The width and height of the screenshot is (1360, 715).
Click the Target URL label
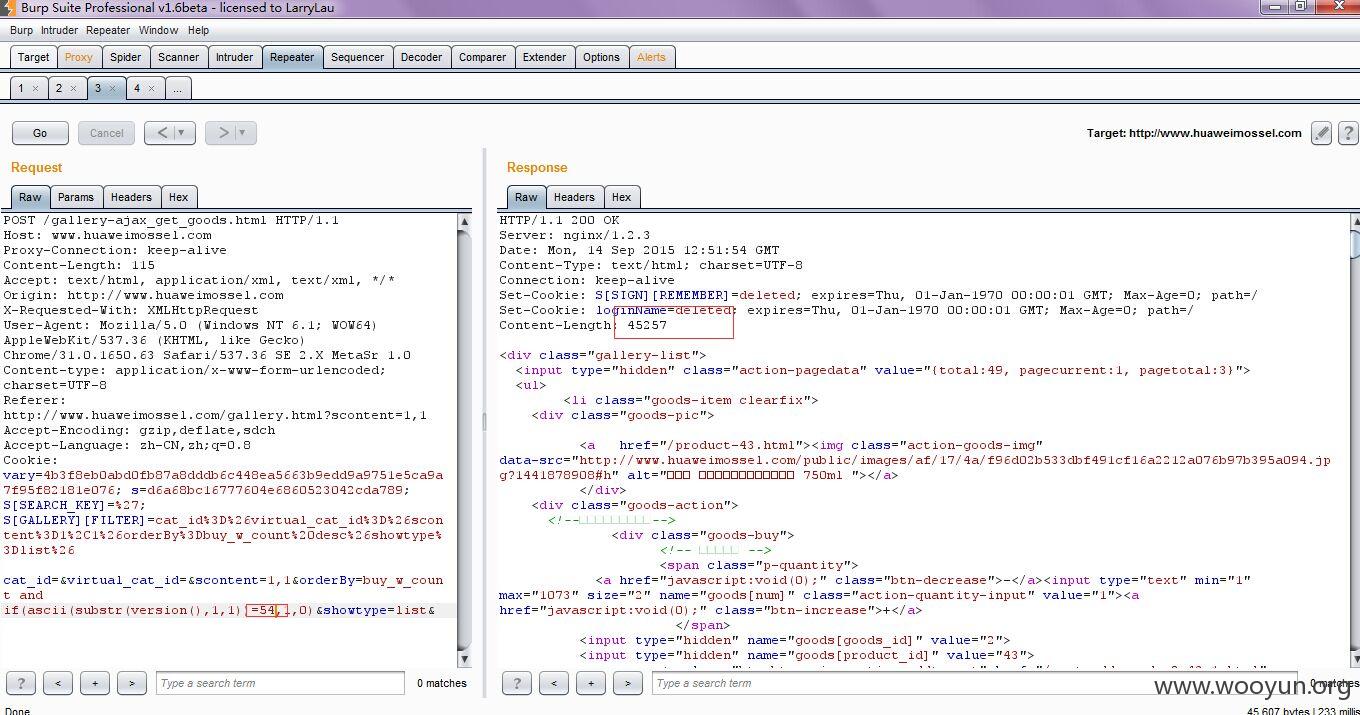(x=1194, y=133)
